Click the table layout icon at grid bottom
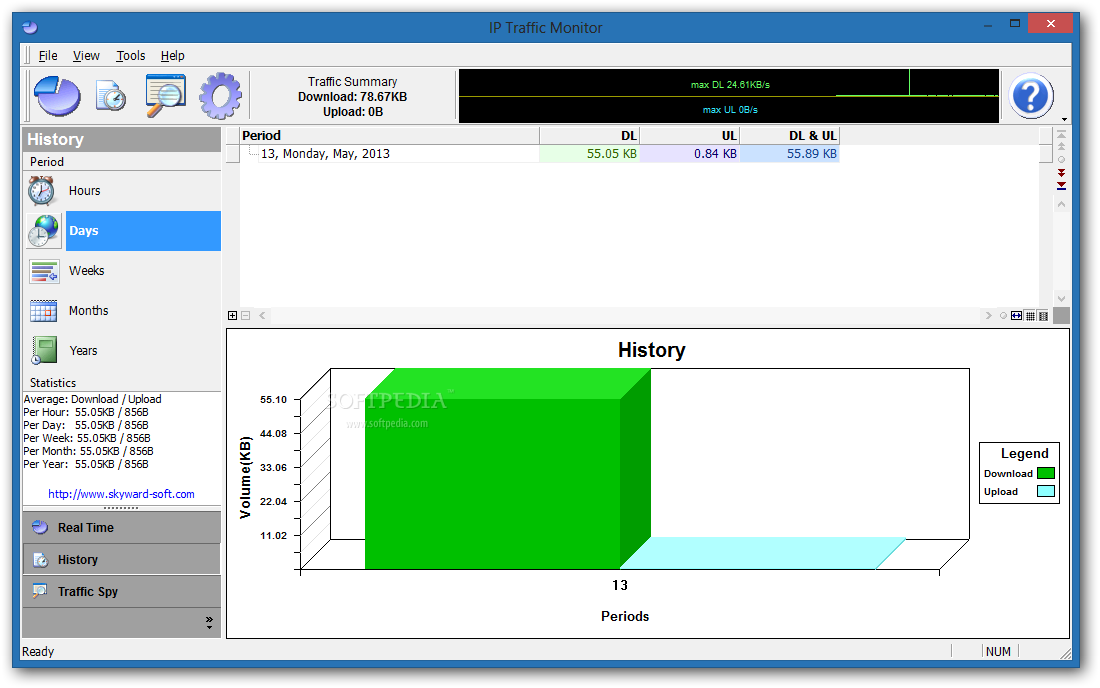 point(1043,316)
